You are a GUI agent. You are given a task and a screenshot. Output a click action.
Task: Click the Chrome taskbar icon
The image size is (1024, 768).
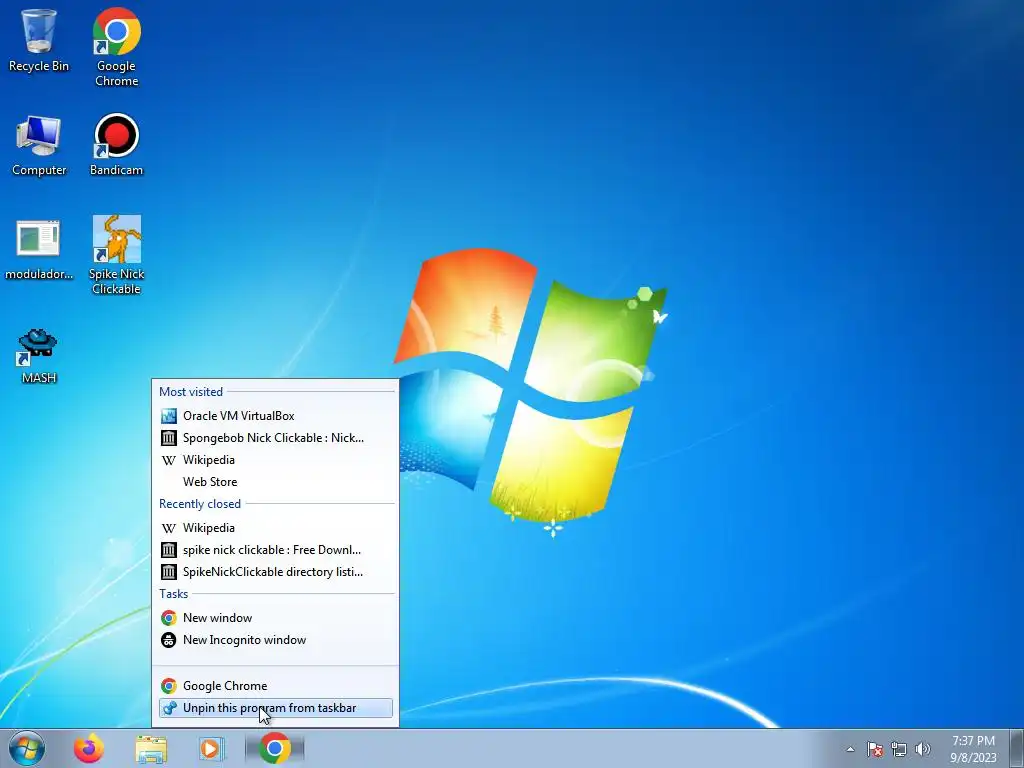click(x=275, y=748)
